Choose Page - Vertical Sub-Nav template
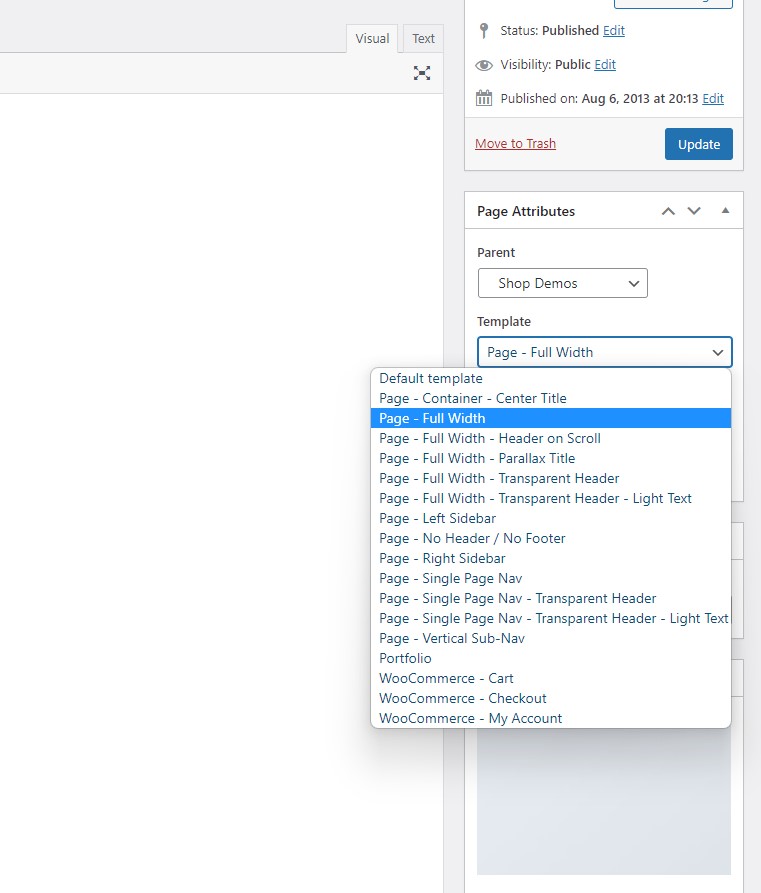Screen dimensions: 761x893 pyautogui.click(x=551, y=638)
